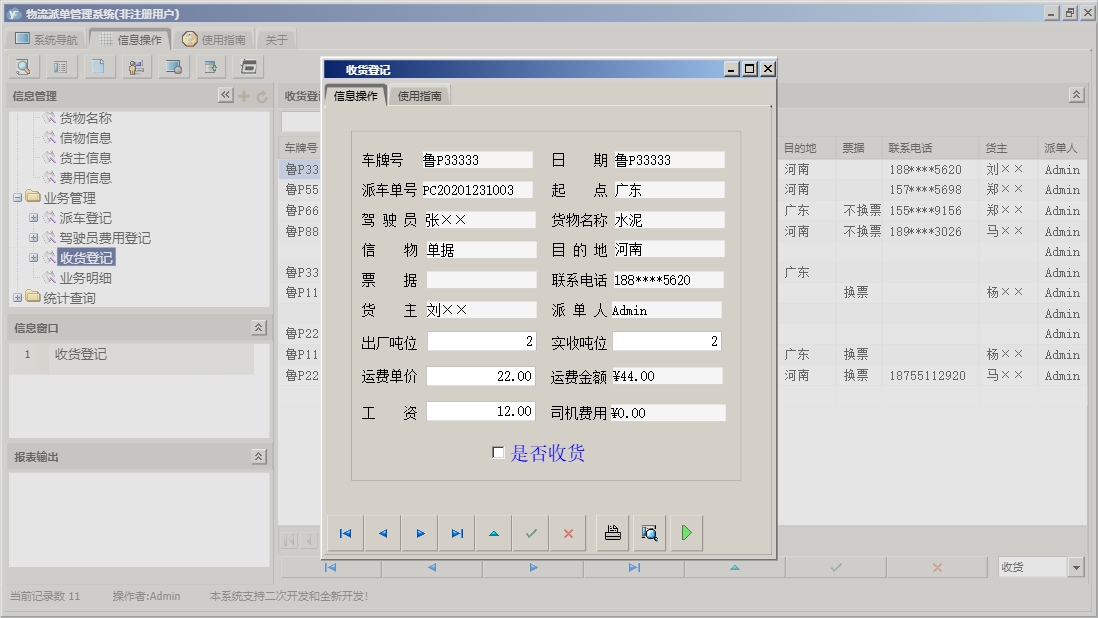This screenshot has height=618, width=1098.
Task: Confirm the record with the green checkmark
Action: tap(531, 533)
